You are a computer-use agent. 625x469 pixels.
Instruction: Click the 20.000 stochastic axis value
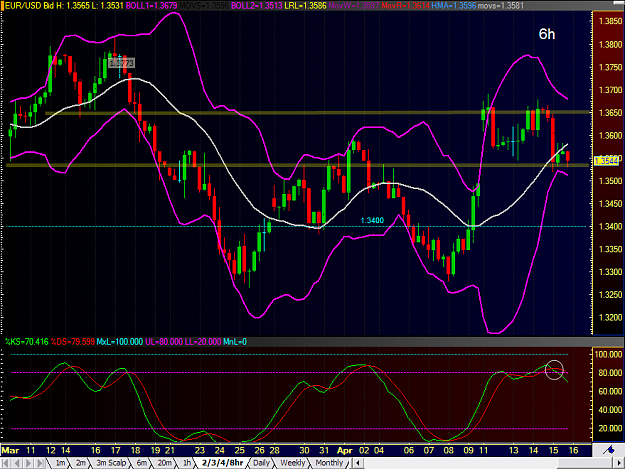click(x=610, y=428)
